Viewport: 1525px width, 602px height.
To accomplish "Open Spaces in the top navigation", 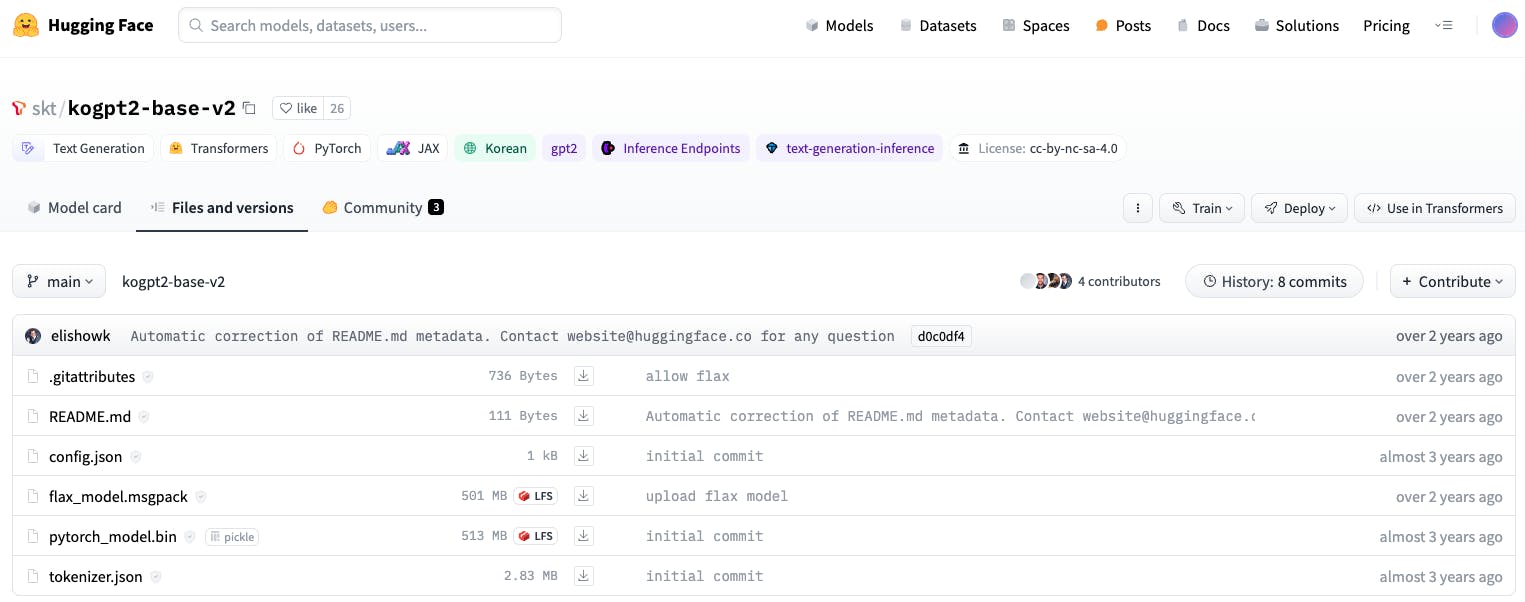I will point(1036,25).
